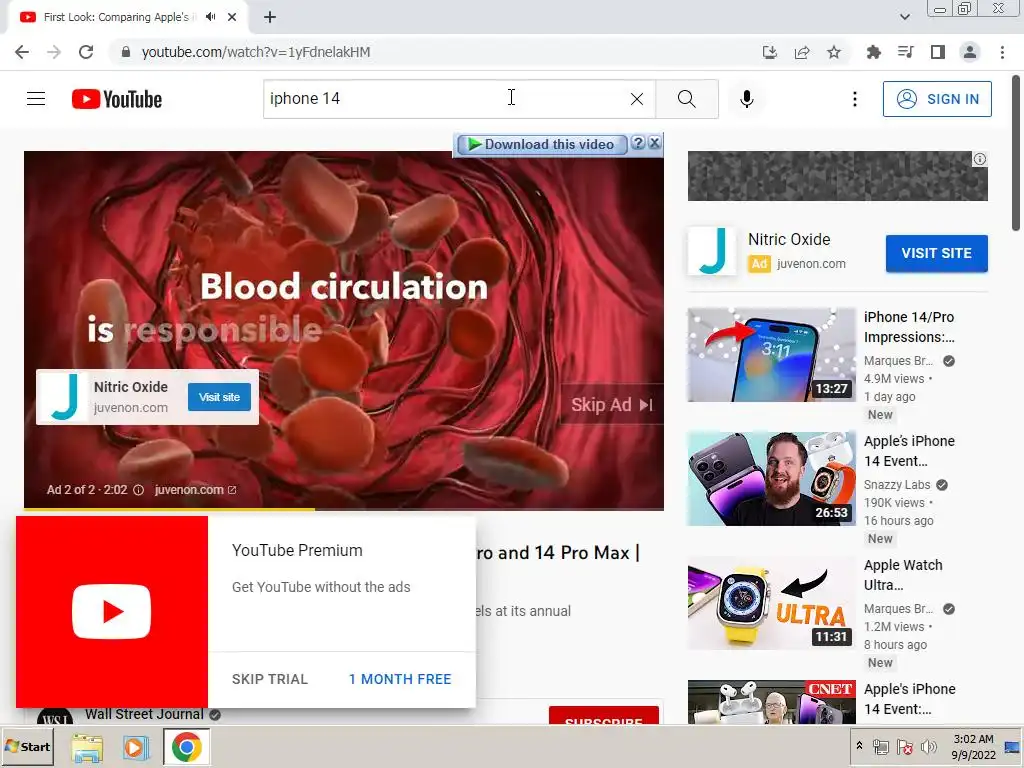Share this page icon in address bar
Screen dimensions: 1024x768
[802, 52]
